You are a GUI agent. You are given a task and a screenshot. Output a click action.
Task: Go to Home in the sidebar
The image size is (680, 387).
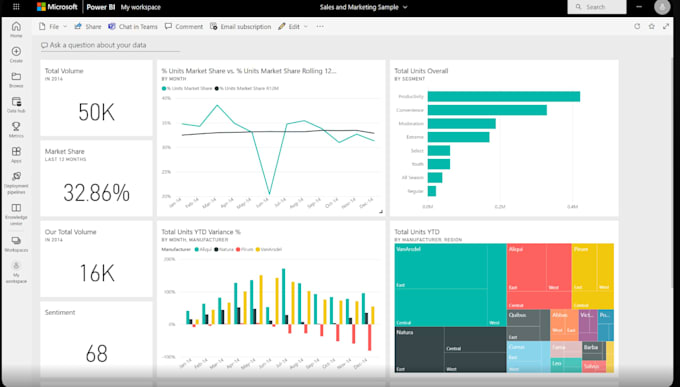point(16,30)
